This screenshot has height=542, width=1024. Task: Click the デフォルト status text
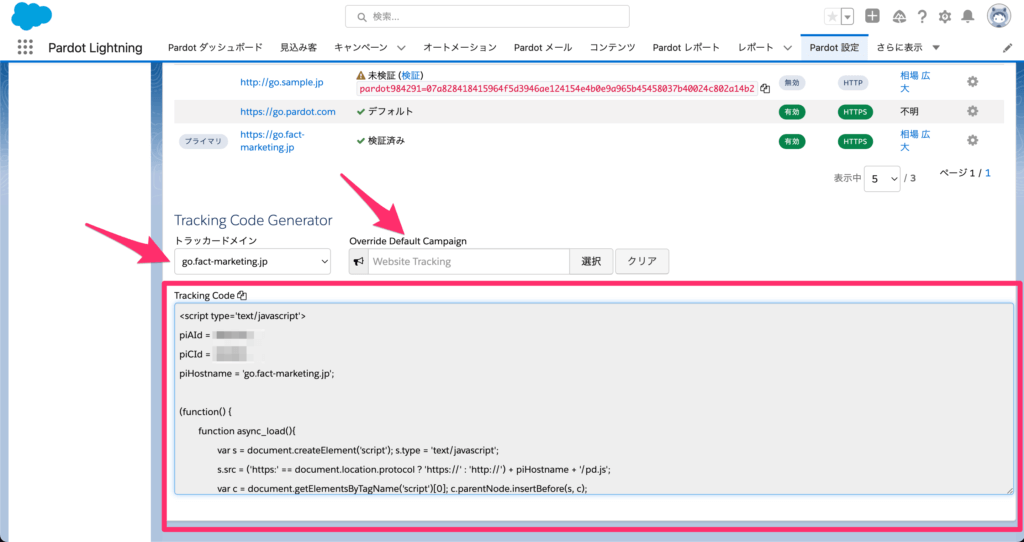click(390, 111)
